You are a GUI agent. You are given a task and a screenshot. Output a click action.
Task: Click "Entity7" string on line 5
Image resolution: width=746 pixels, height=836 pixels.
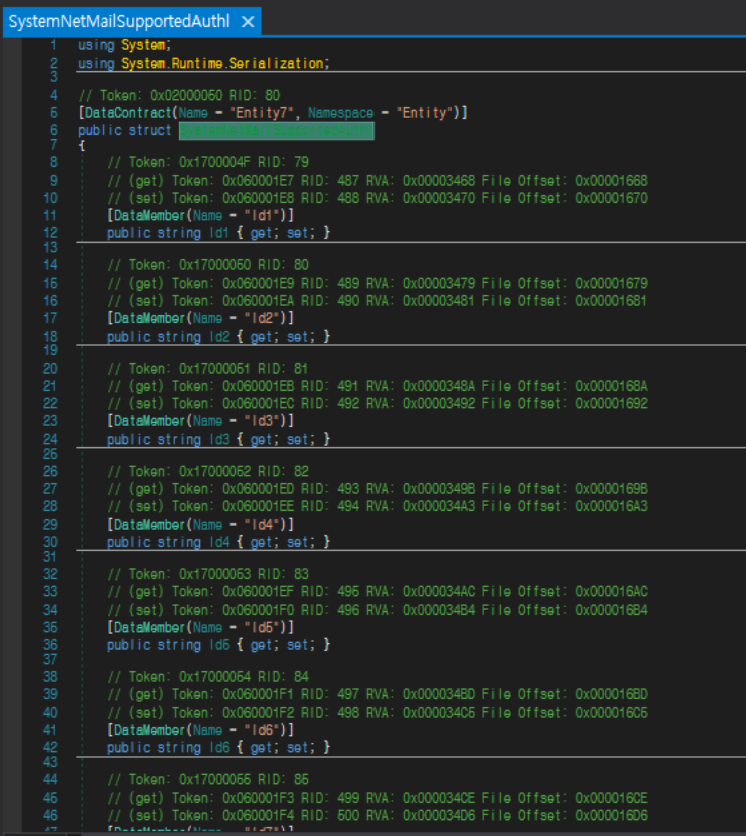(x=261, y=113)
